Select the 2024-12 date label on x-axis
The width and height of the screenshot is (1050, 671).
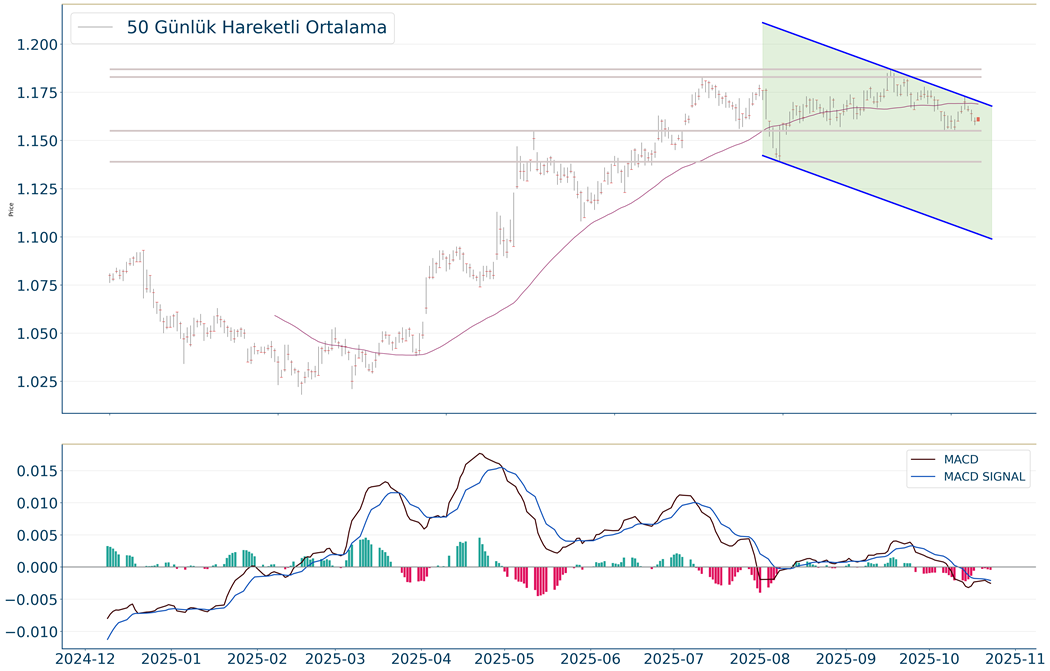coord(88,658)
